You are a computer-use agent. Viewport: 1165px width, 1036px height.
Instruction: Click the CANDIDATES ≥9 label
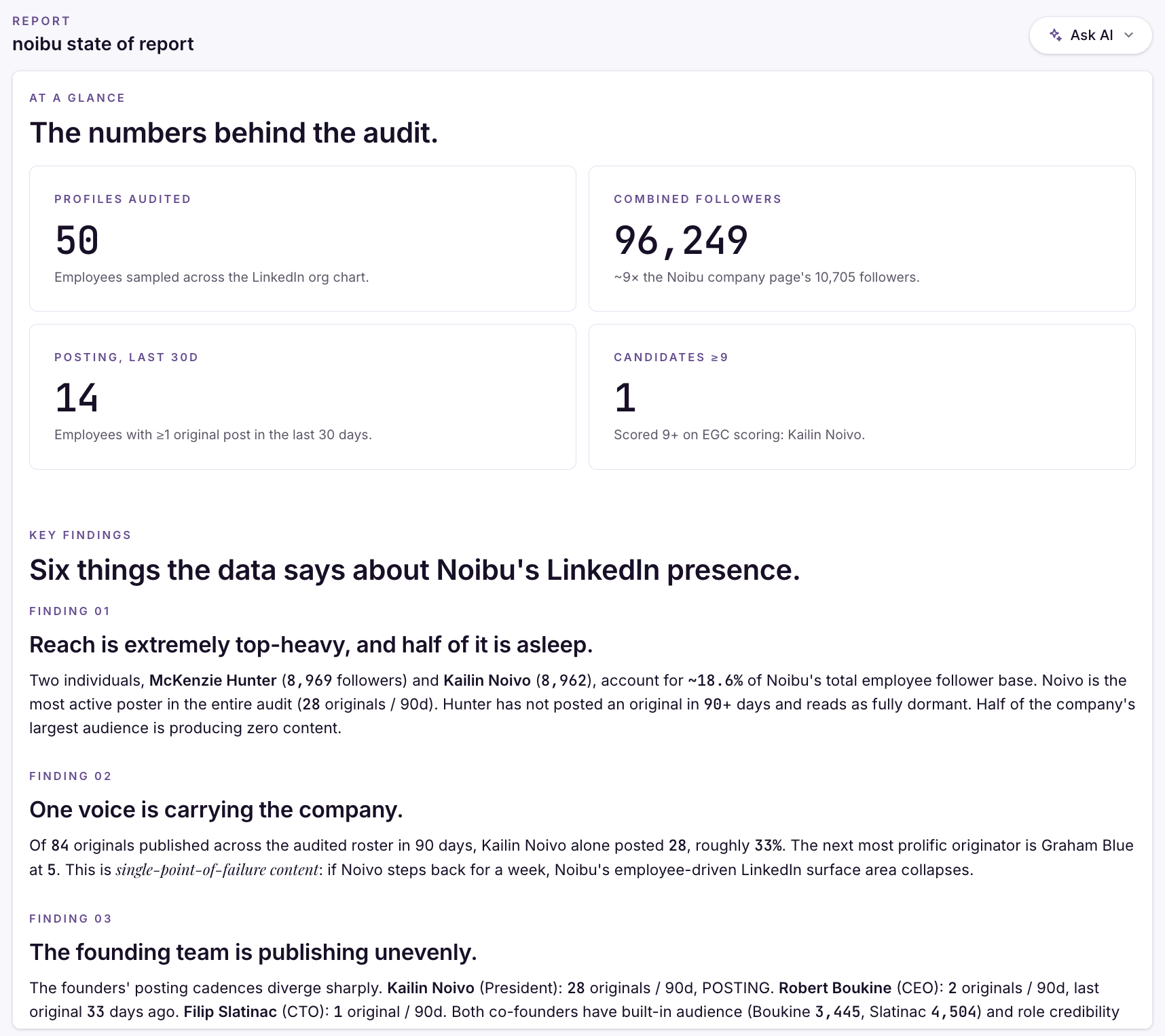671,357
